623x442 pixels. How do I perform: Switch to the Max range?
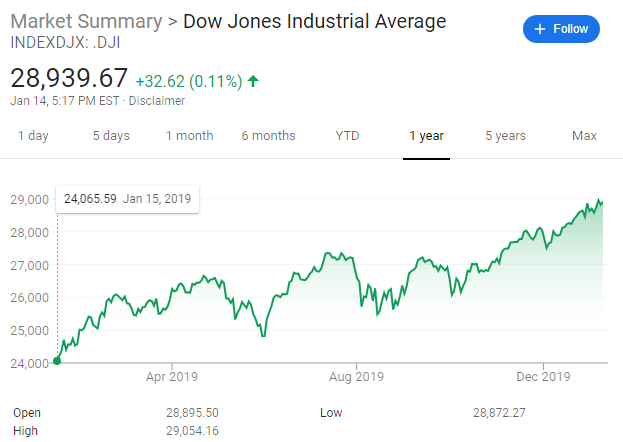(x=584, y=136)
